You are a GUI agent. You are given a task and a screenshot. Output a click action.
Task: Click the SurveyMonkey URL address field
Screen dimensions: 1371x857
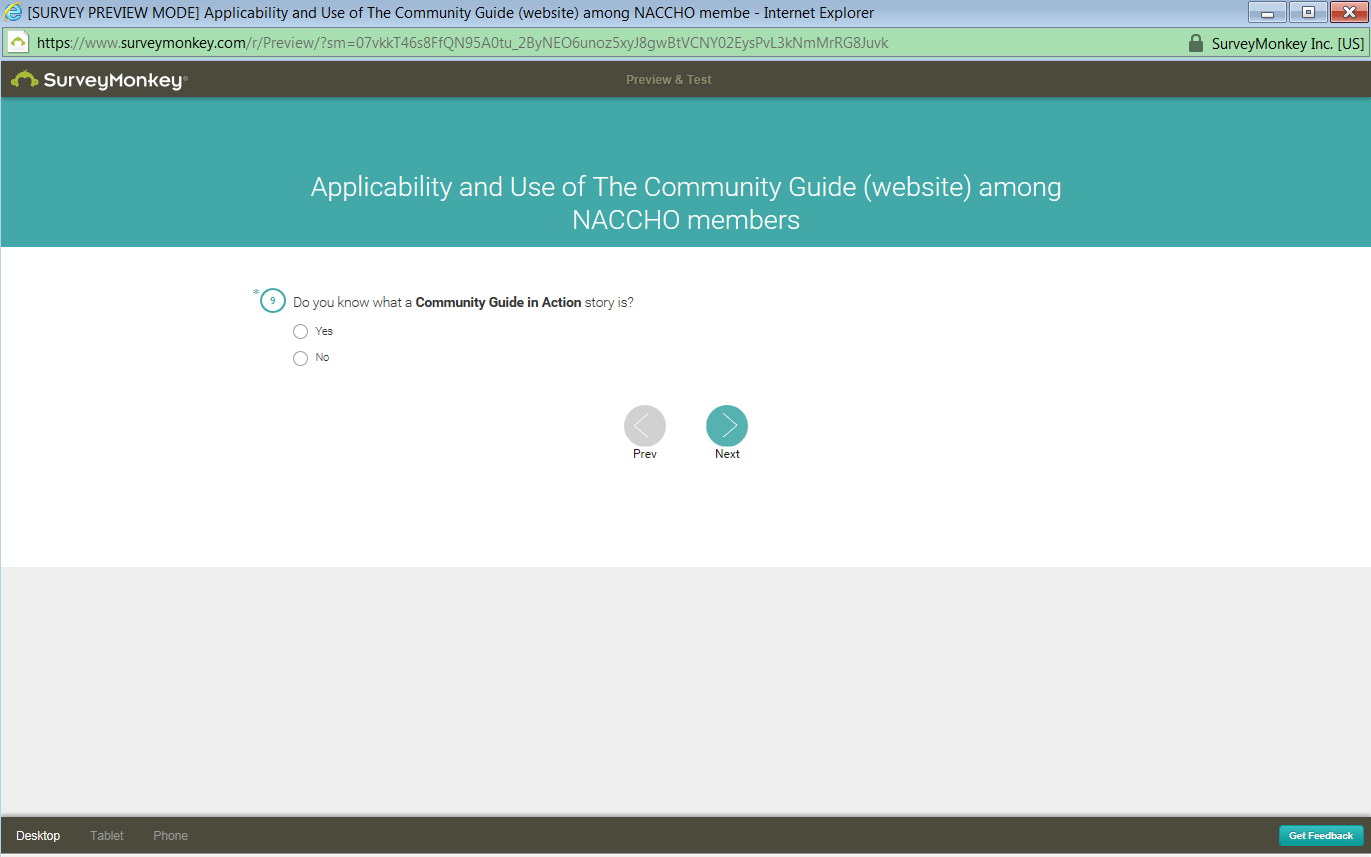tap(462, 43)
